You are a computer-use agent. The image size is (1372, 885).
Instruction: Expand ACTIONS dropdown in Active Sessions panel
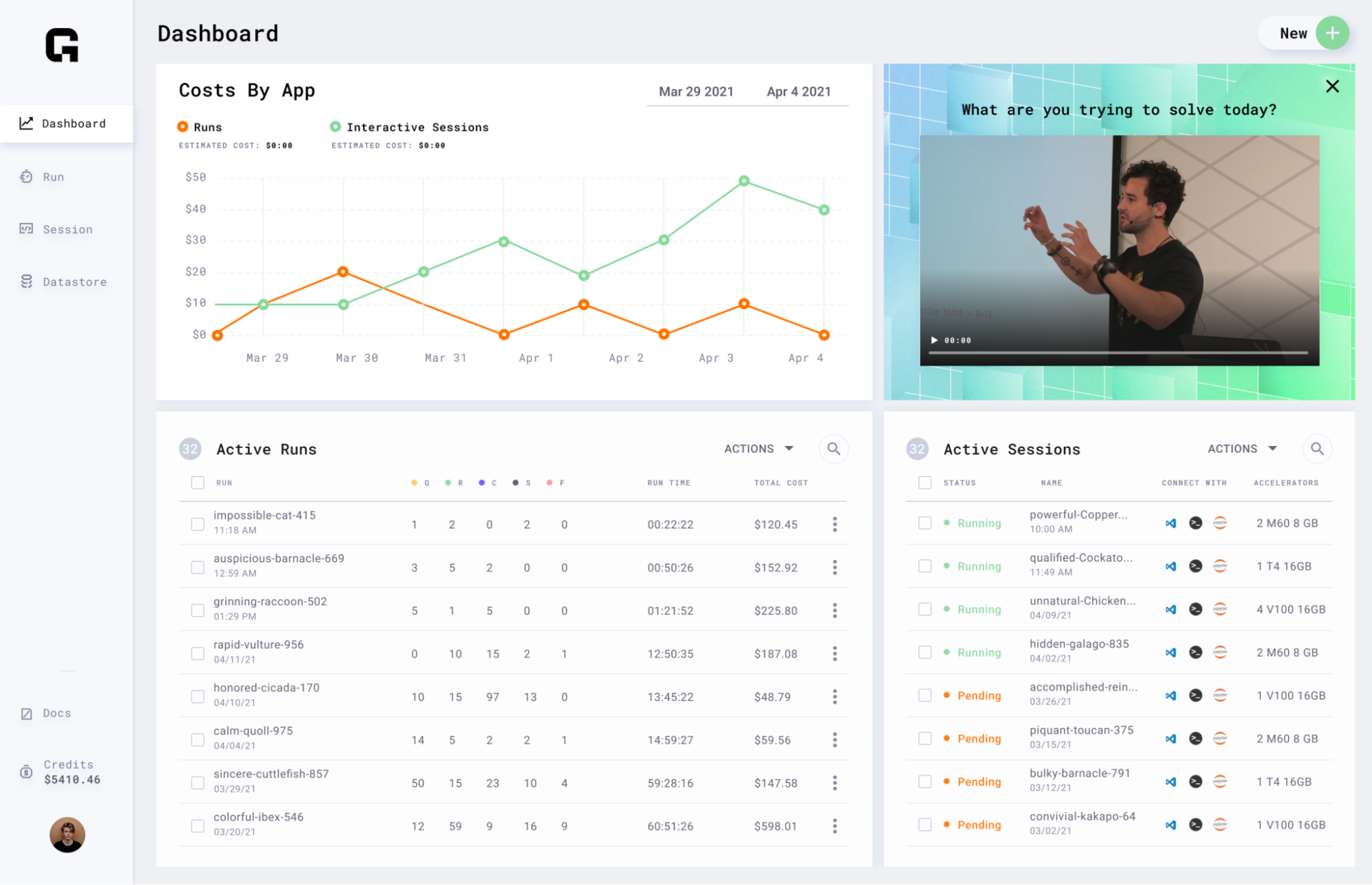tap(1243, 449)
